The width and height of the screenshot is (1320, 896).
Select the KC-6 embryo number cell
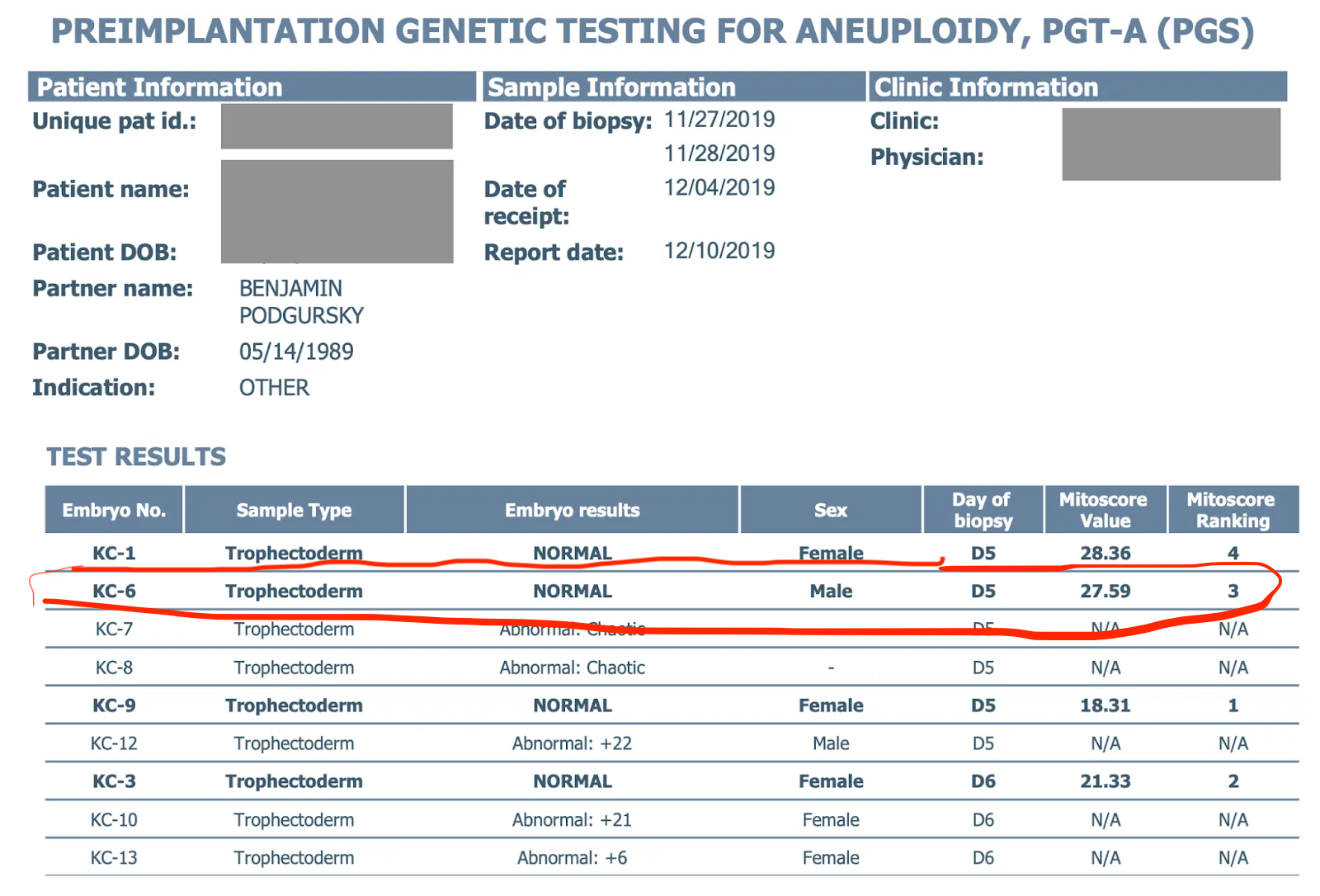[x=114, y=591]
